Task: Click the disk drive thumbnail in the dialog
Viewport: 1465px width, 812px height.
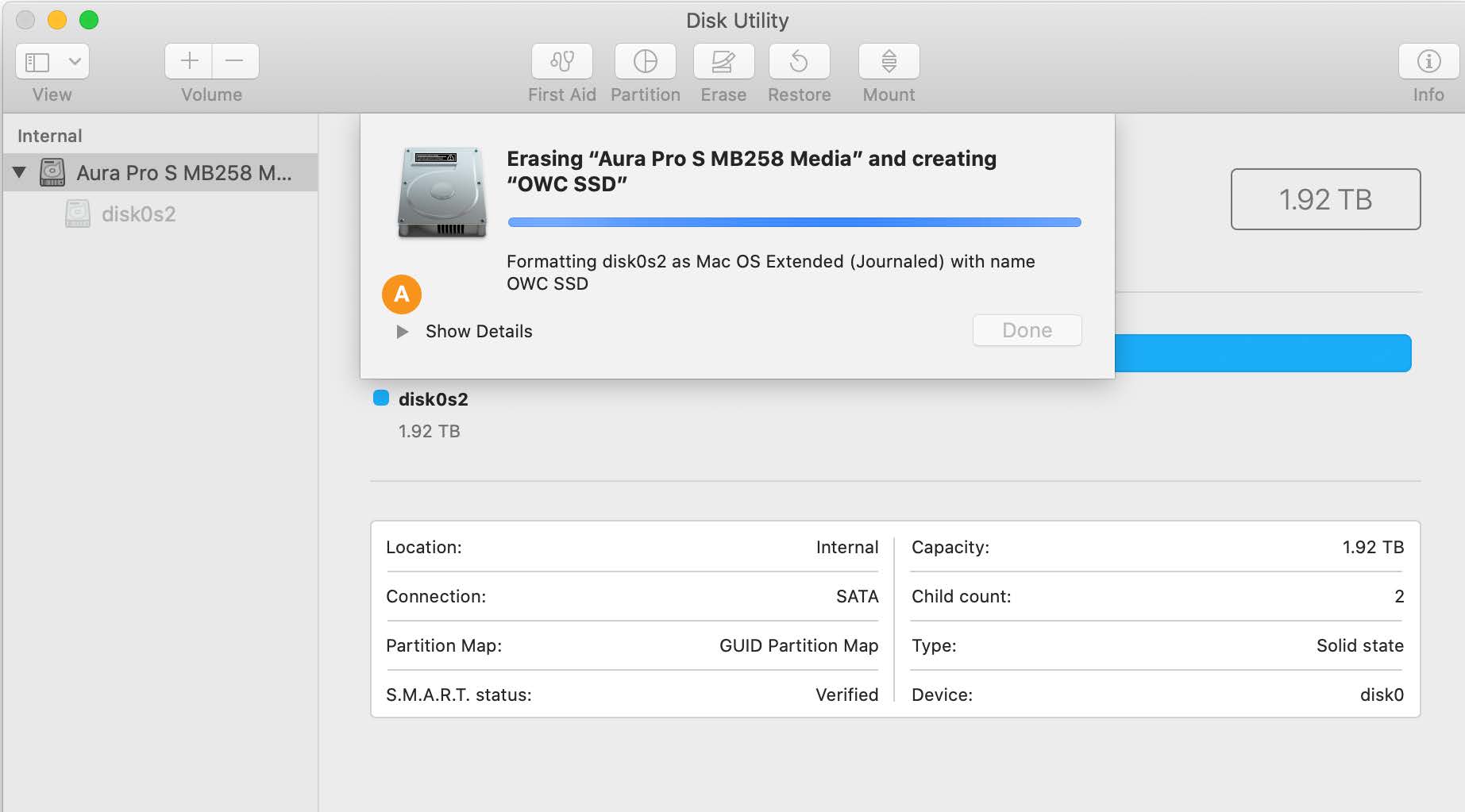Action: [441, 193]
